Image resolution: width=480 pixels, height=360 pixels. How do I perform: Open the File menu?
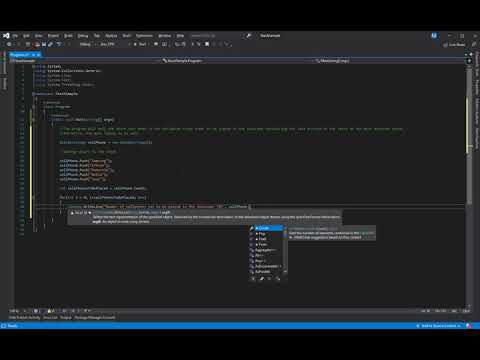[x=15, y=36]
